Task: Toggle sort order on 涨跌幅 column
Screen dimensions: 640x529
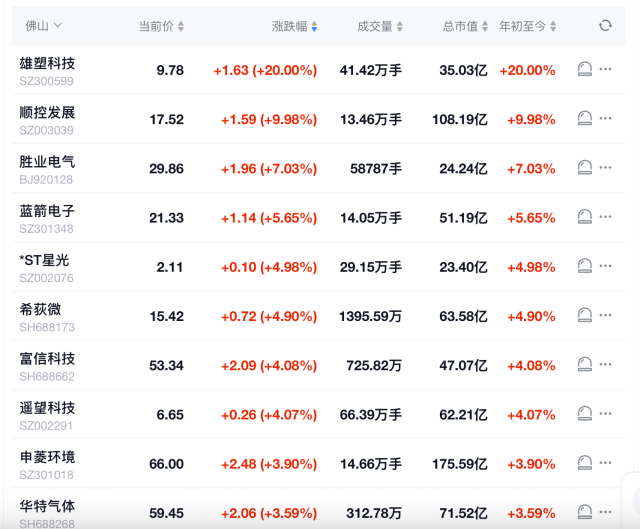Action: point(295,26)
